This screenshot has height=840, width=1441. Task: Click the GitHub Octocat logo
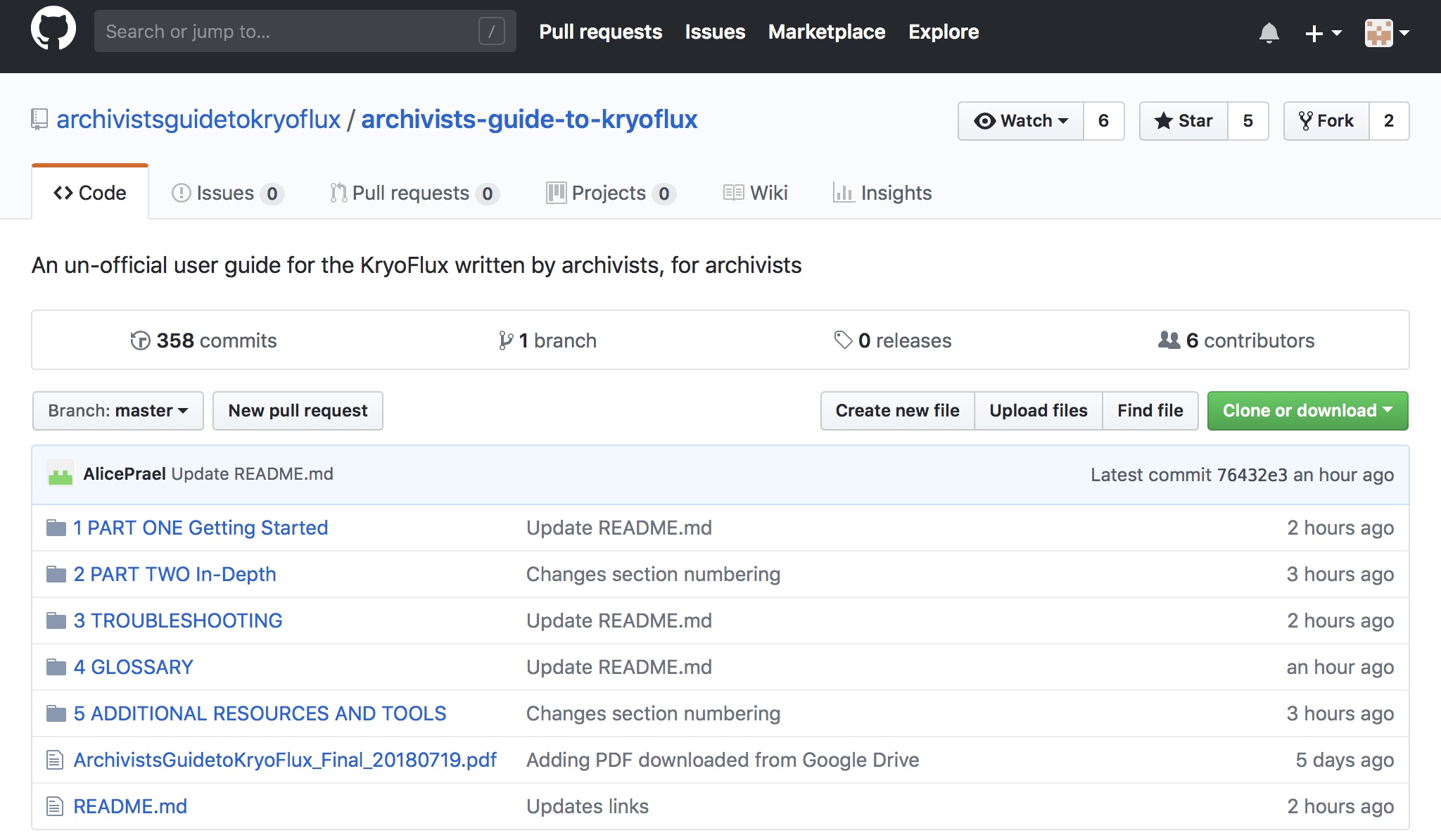(53, 30)
